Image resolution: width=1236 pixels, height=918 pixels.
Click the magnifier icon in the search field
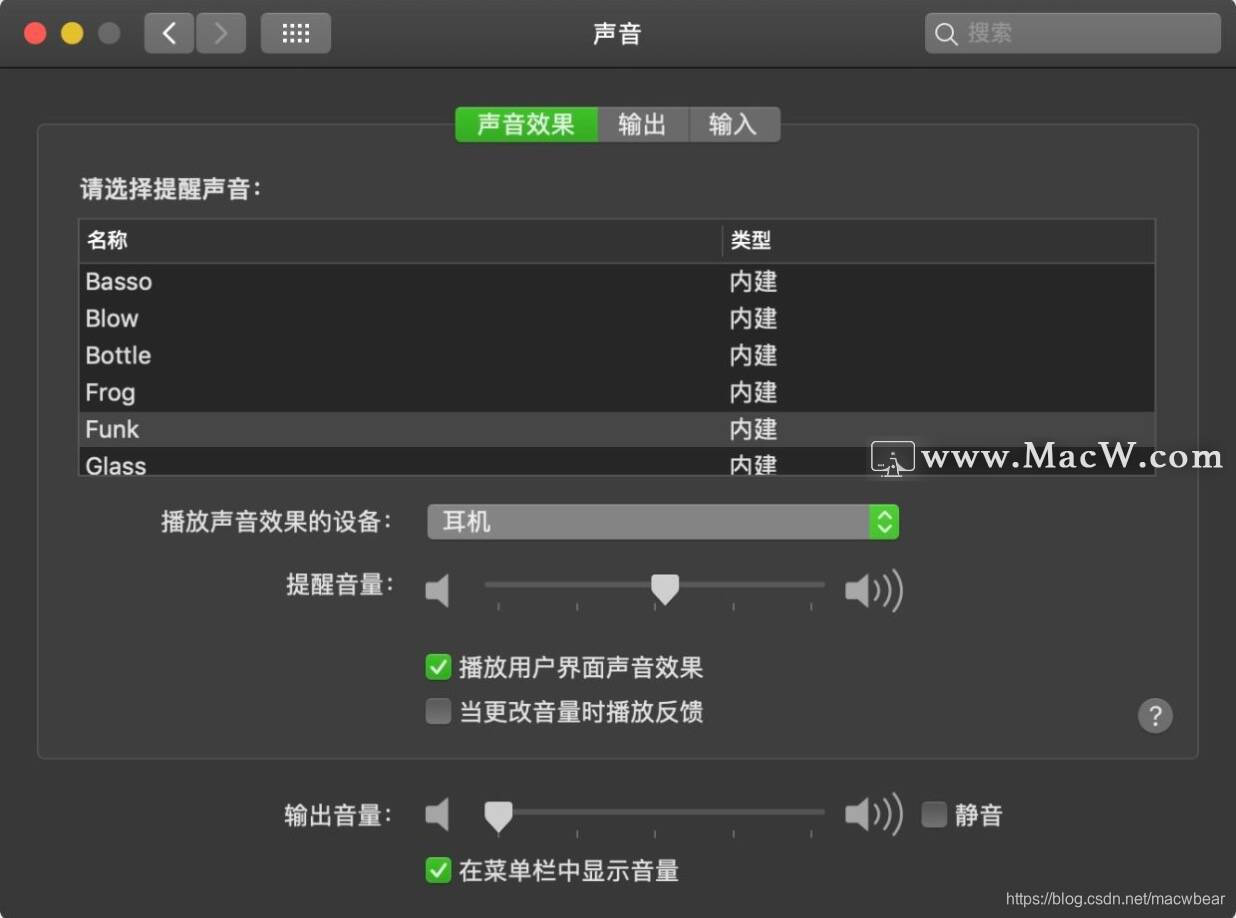[946, 34]
